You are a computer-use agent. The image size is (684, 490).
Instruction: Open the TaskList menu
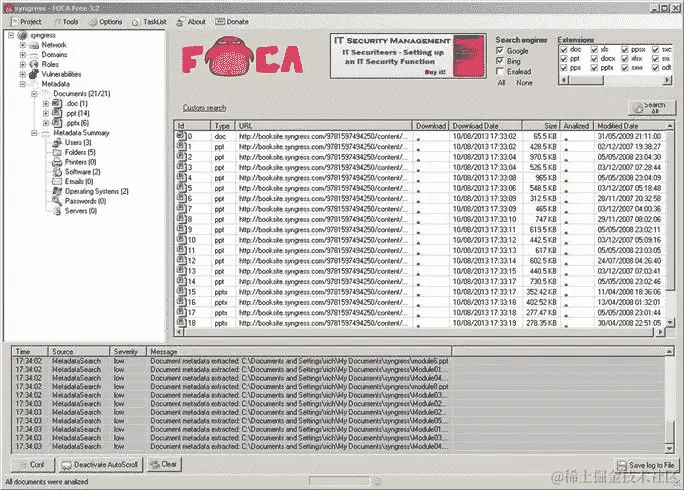point(150,22)
